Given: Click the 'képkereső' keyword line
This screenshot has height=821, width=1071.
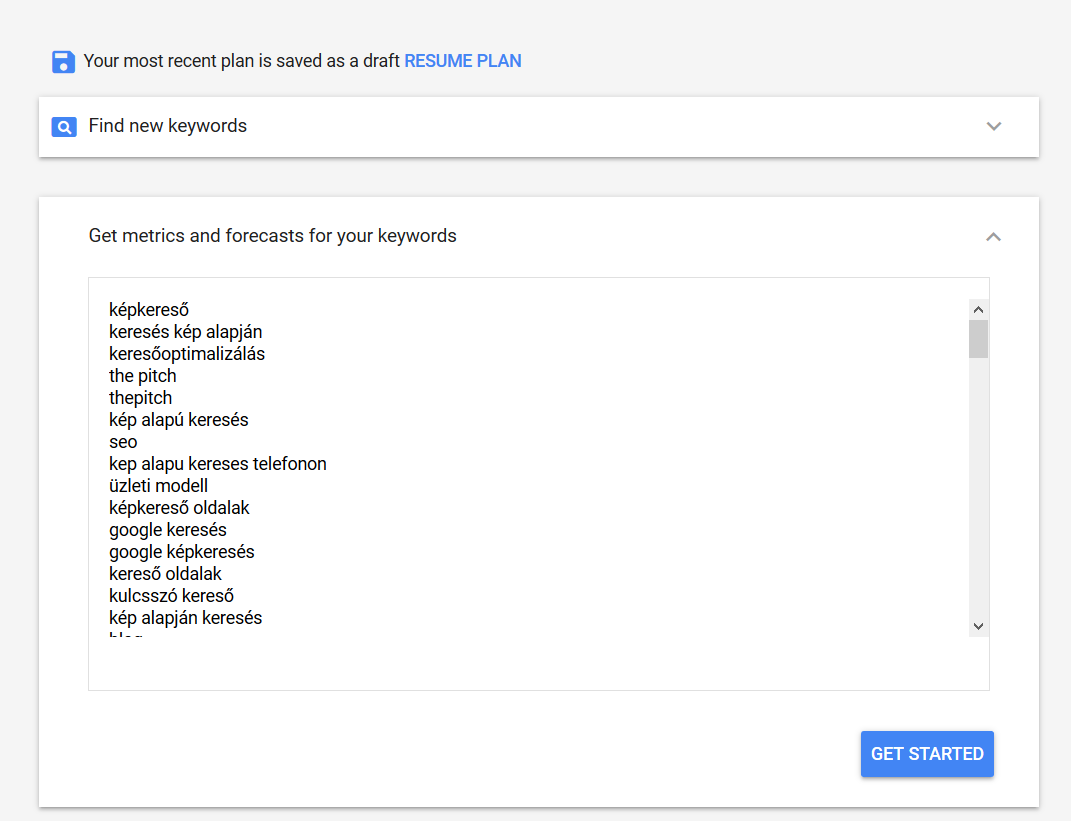Looking at the screenshot, I should point(149,310).
